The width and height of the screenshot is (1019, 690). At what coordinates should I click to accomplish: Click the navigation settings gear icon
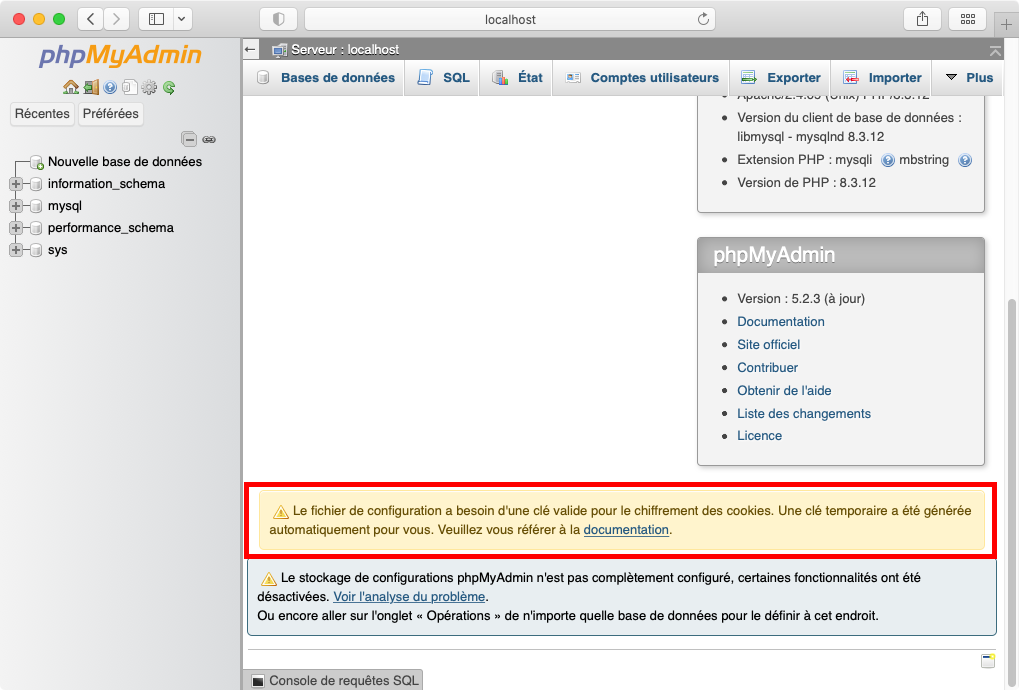[149, 88]
